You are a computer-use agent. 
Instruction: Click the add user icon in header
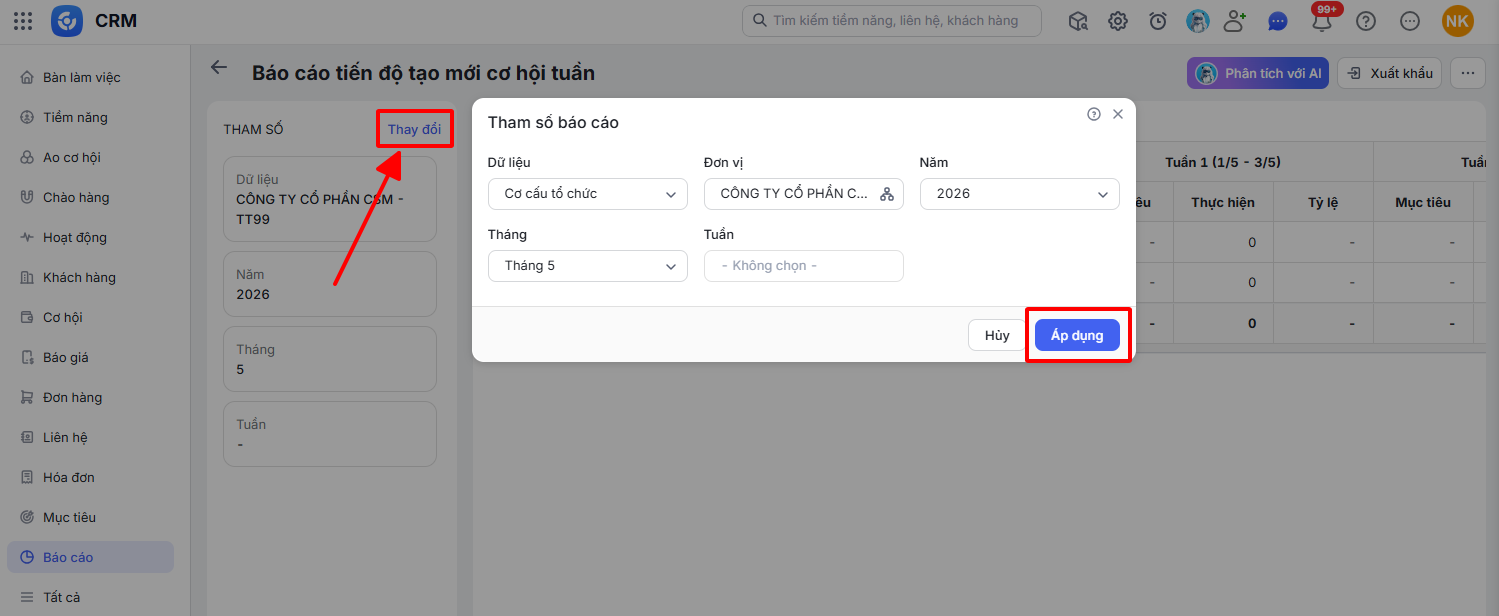(1236, 20)
